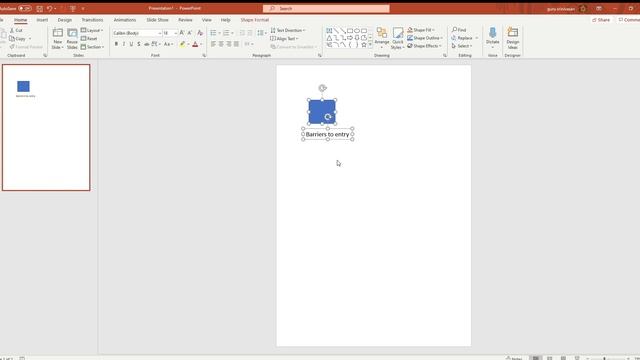The image size is (640, 360).
Task: Toggle Align Right for the paragraph
Action: click(x=229, y=44)
